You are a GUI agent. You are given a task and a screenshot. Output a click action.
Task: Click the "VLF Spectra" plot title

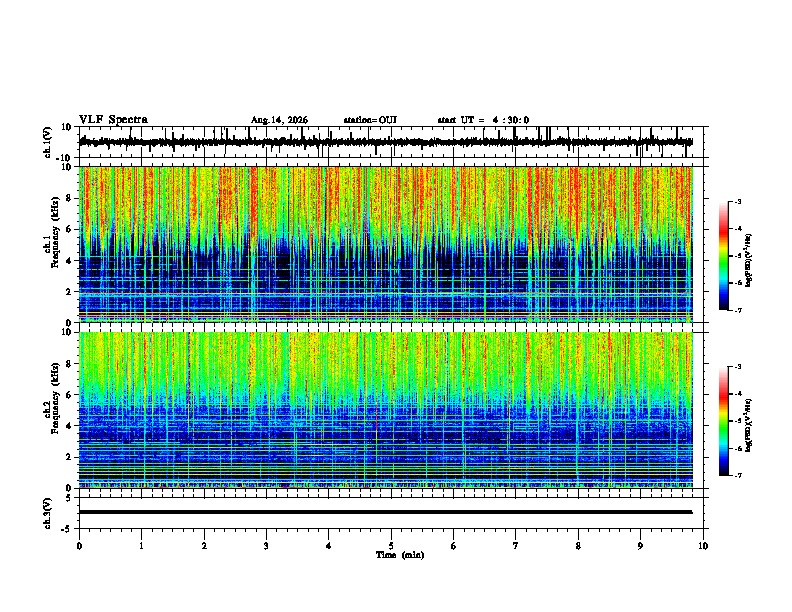tap(113, 120)
